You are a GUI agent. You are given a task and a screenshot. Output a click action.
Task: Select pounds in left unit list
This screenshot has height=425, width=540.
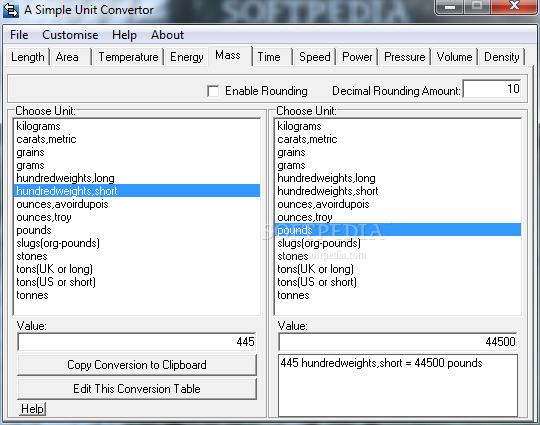137,230
